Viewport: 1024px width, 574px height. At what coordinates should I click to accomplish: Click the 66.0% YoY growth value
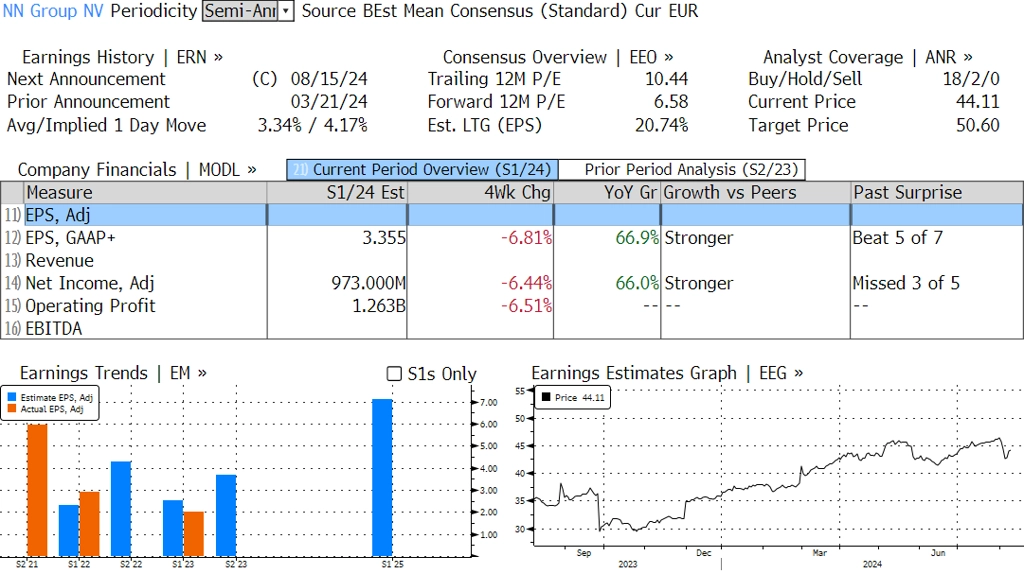637,283
